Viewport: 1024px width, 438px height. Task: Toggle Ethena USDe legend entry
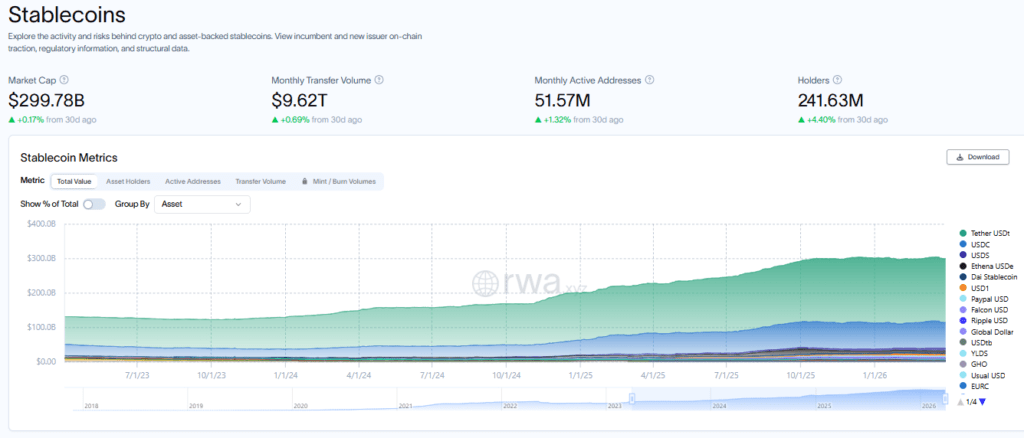(x=991, y=266)
